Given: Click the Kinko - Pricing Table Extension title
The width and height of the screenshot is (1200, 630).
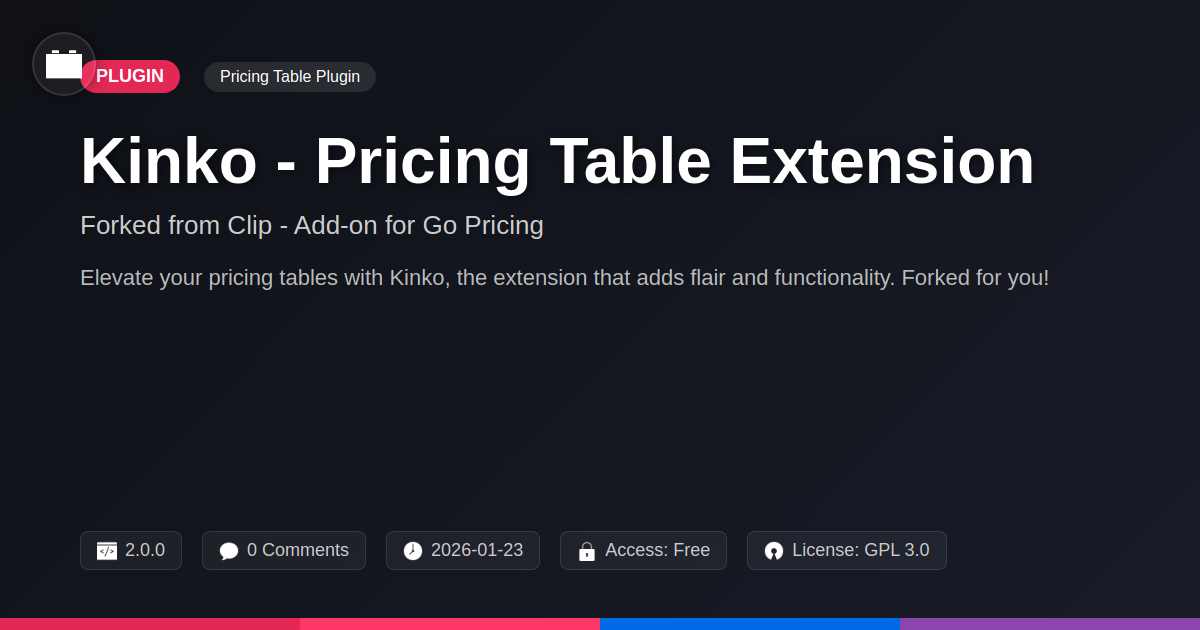Looking at the screenshot, I should pos(557,161).
